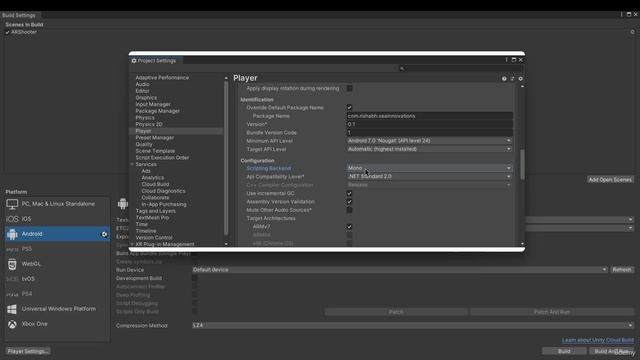Click the Player preset selector icon
640x360 pixels.
tap(512, 79)
